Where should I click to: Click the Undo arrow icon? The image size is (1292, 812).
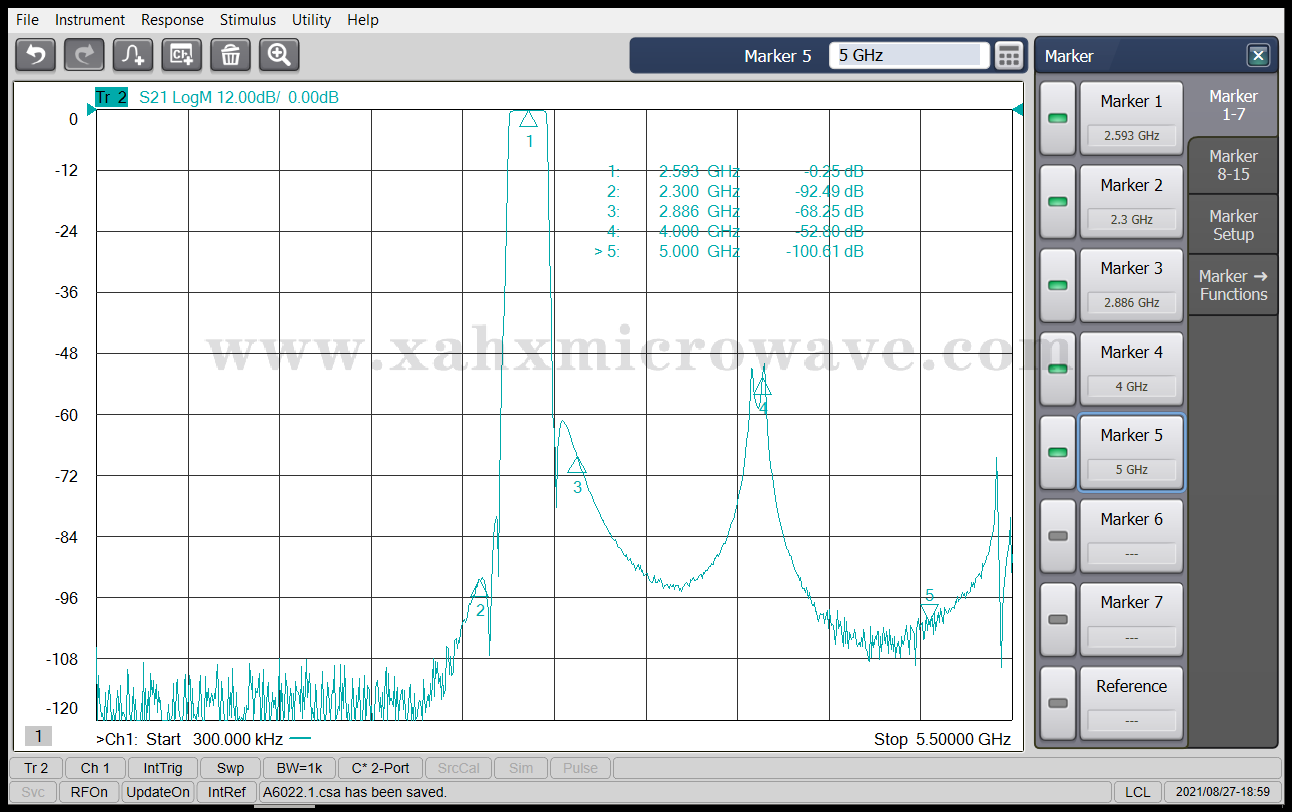(35, 54)
